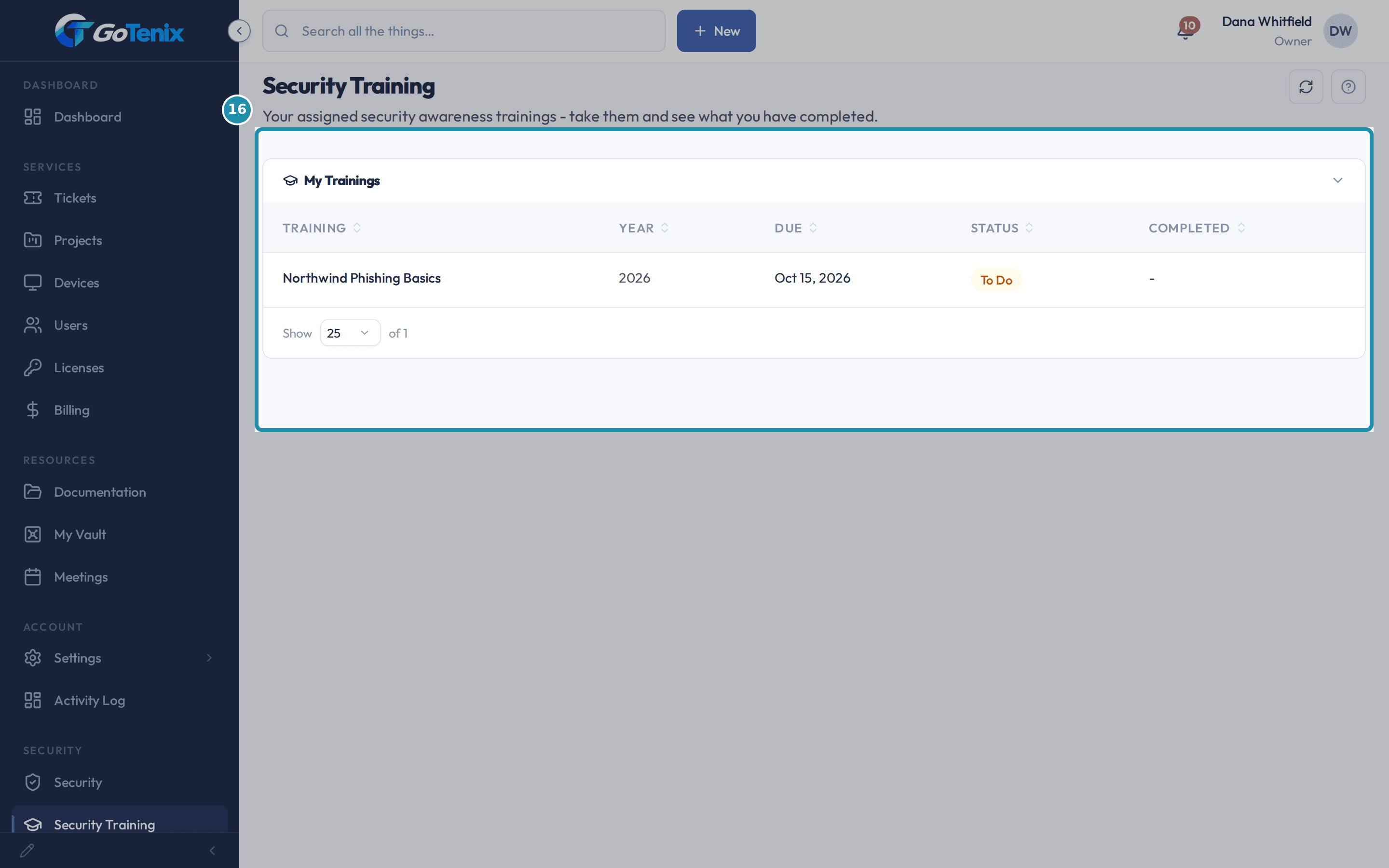Screen dimensions: 1389x868
Task: Select the Security sidebar item
Action: (120, 783)
